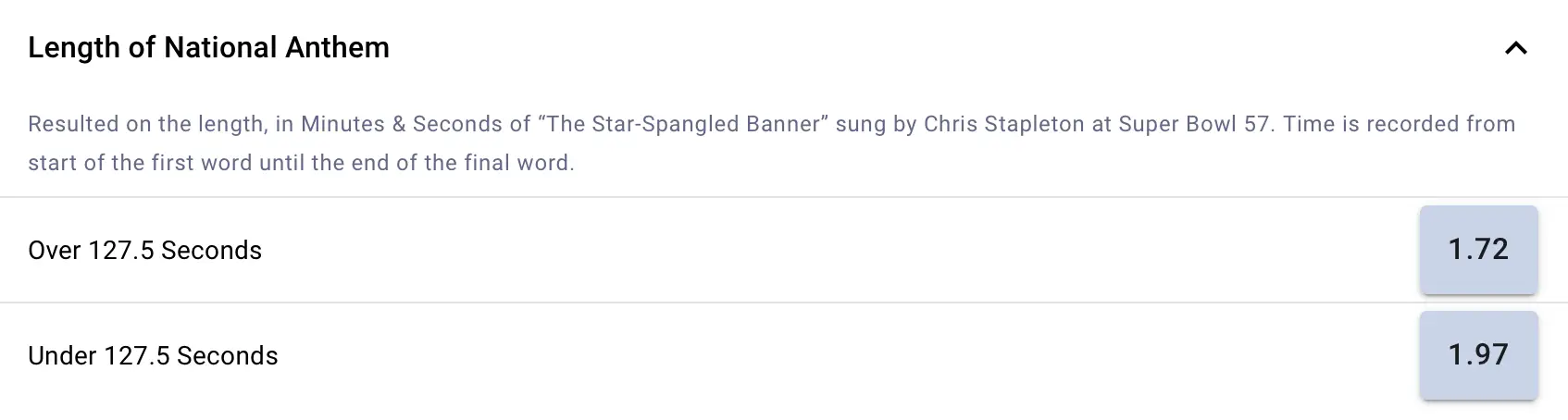Select the 1.97 odds button
Image resolution: width=1568 pixels, height=420 pixels.
(1478, 355)
